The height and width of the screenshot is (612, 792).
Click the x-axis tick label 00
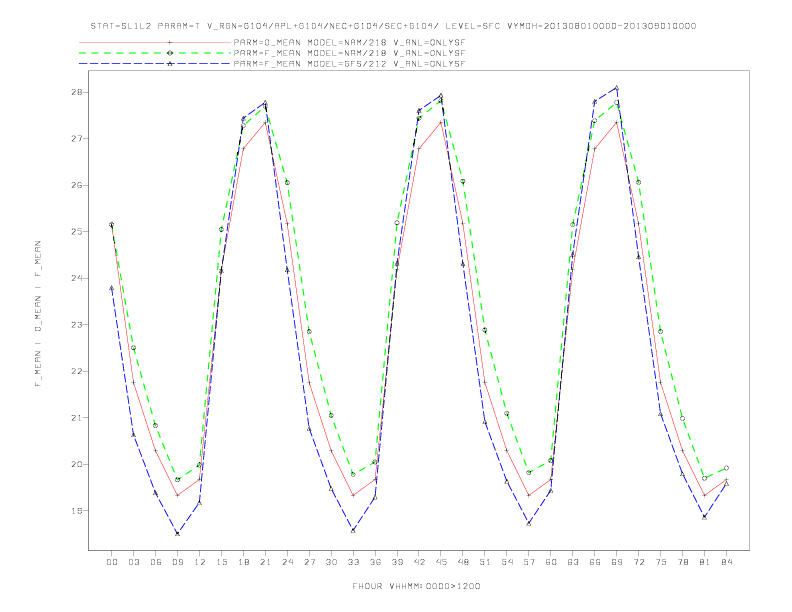[112, 562]
